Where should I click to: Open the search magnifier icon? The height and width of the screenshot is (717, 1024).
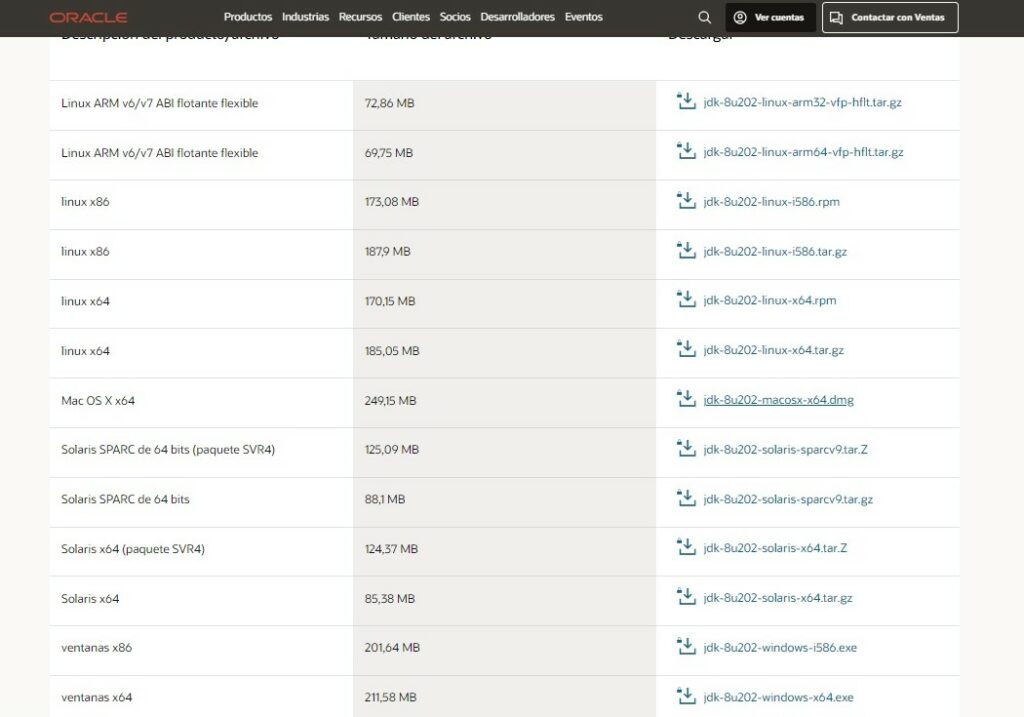(704, 18)
